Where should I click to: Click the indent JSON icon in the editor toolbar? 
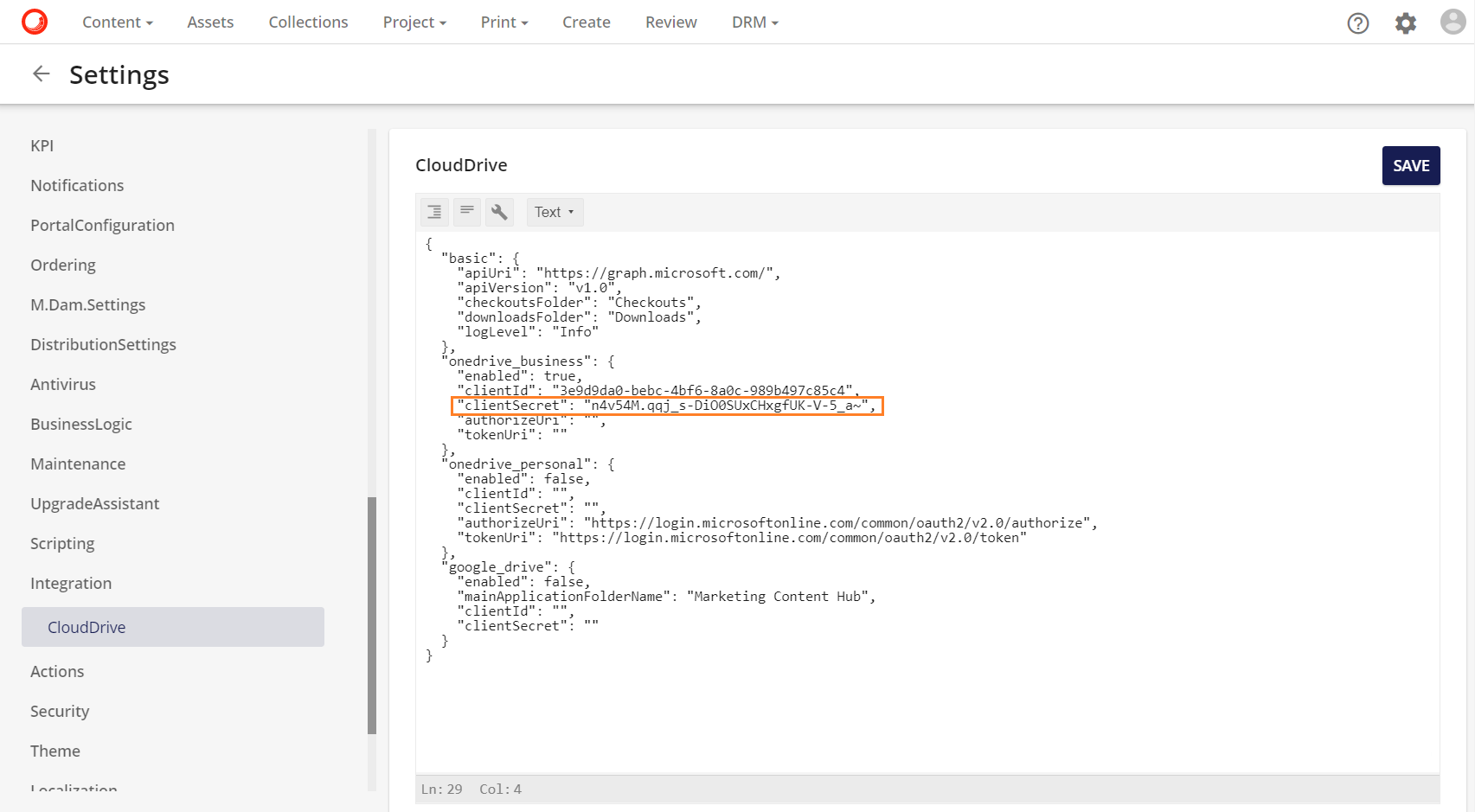[x=433, y=211]
